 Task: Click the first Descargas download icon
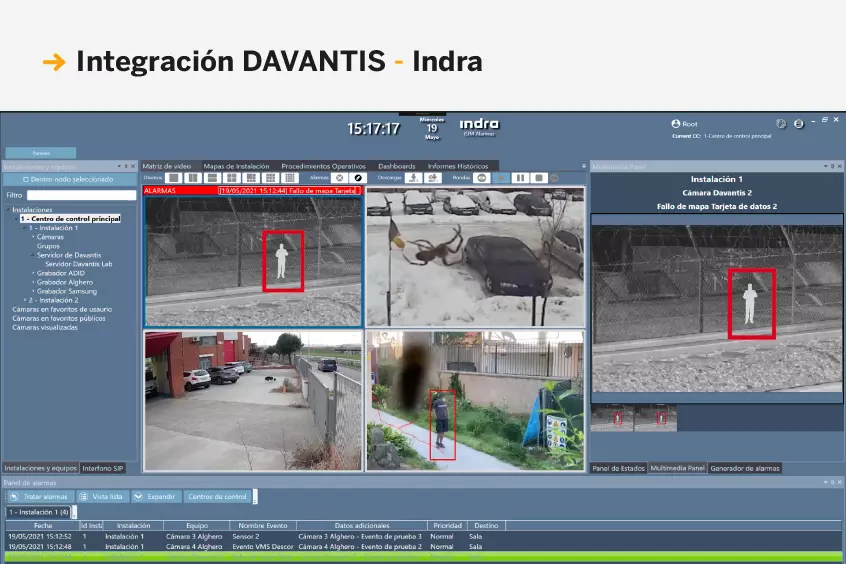tap(413, 178)
